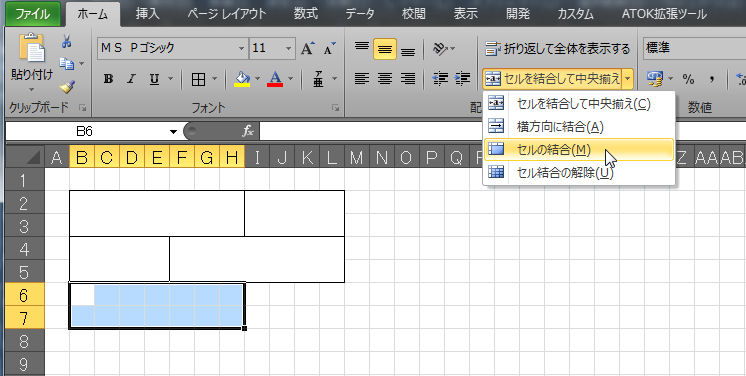Viewport: 746px width, 376px height.
Task: Switch to ページ レイアウト tab
Action: [226, 14]
